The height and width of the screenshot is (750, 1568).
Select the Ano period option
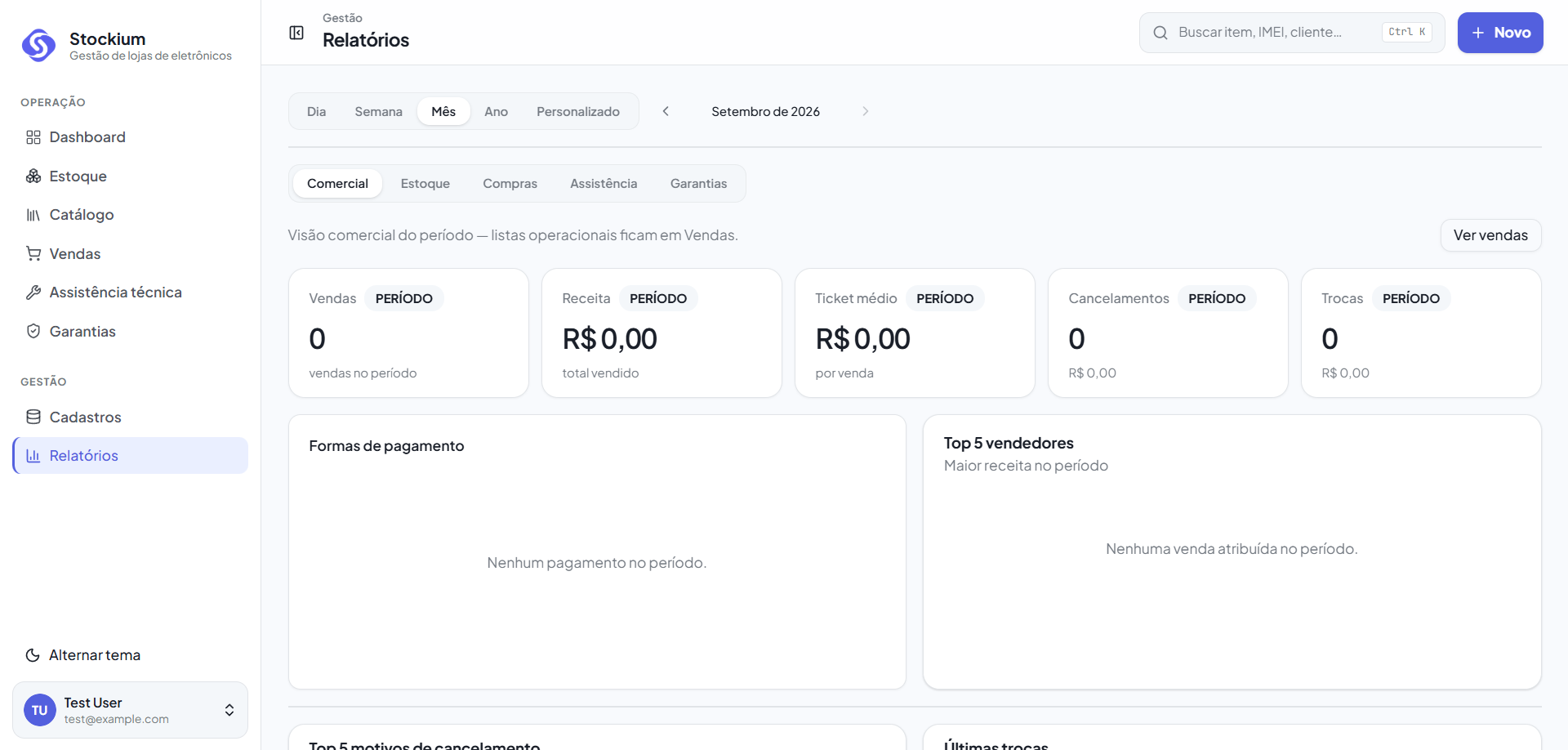pyautogui.click(x=496, y=112)
